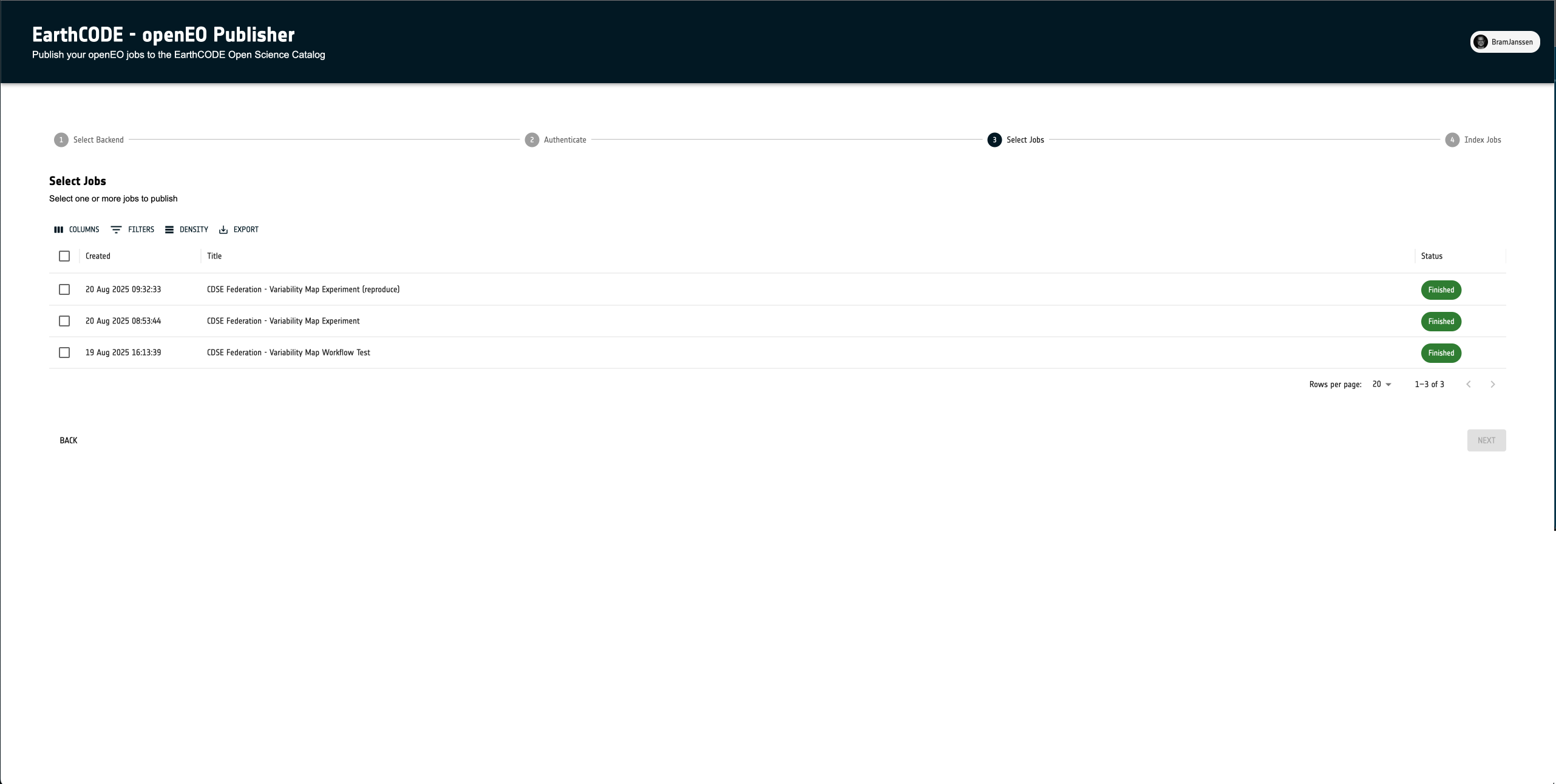The image size is (1556, 784).
Task: Click the step 4 Index Jobs circle
Action: pyautogui.click(x=1452, y=140)
